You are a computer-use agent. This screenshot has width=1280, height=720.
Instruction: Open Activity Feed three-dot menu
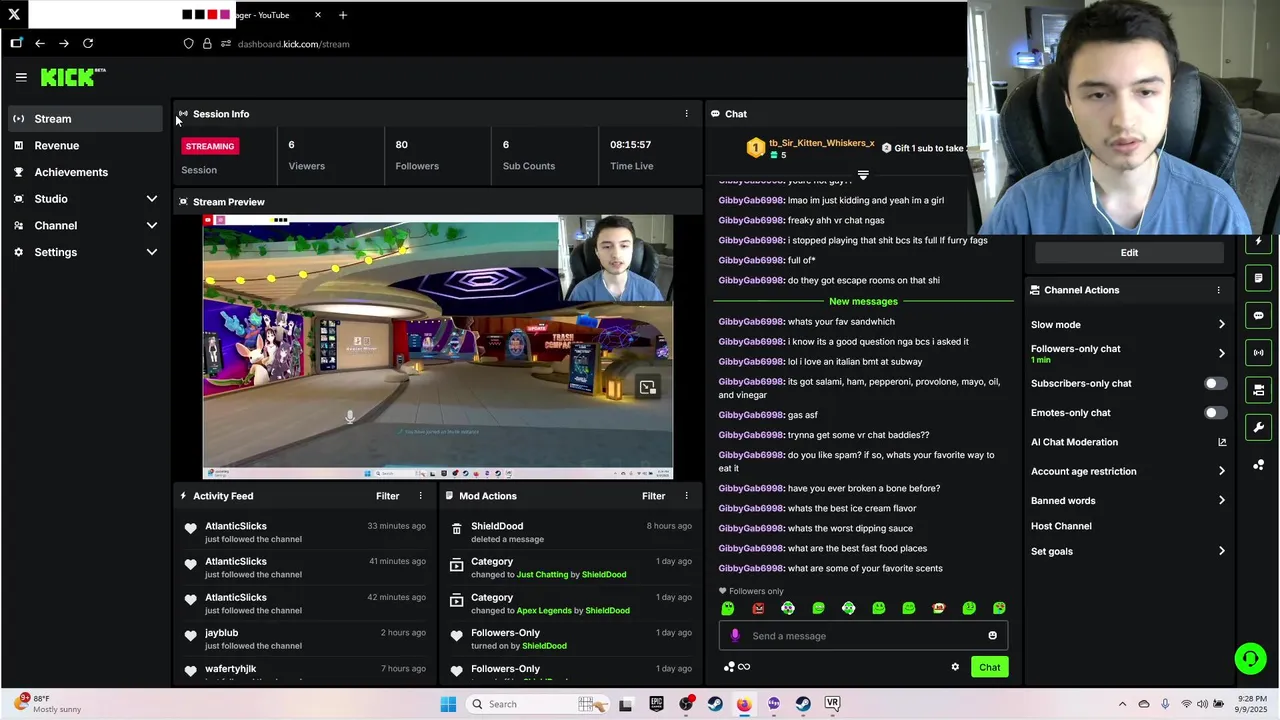(420, 496)
